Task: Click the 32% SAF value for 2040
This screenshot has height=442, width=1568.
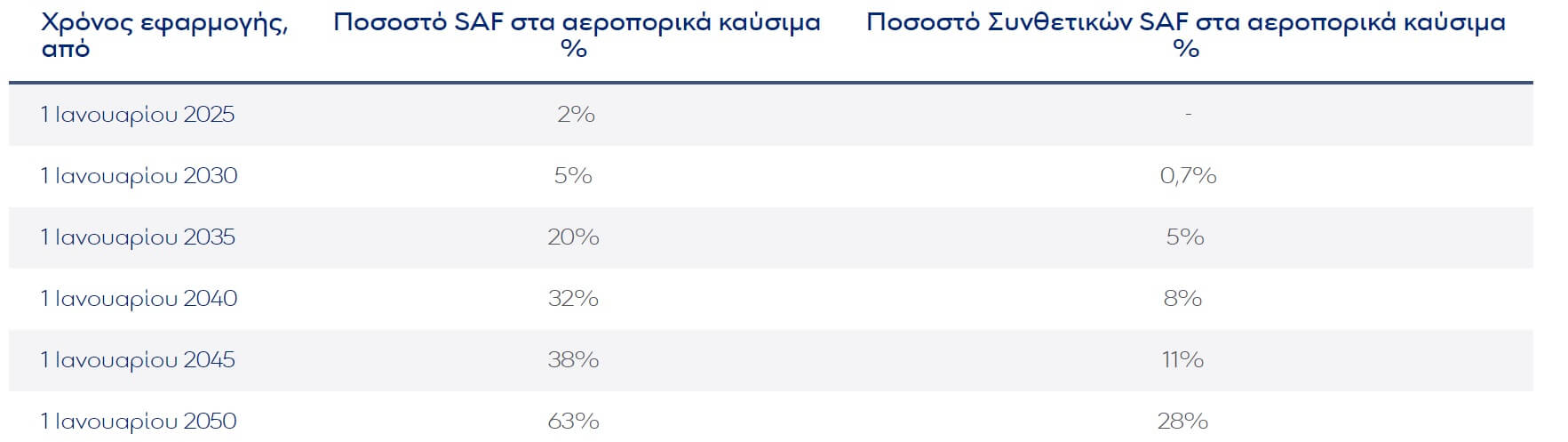Action: coord(574,299)
